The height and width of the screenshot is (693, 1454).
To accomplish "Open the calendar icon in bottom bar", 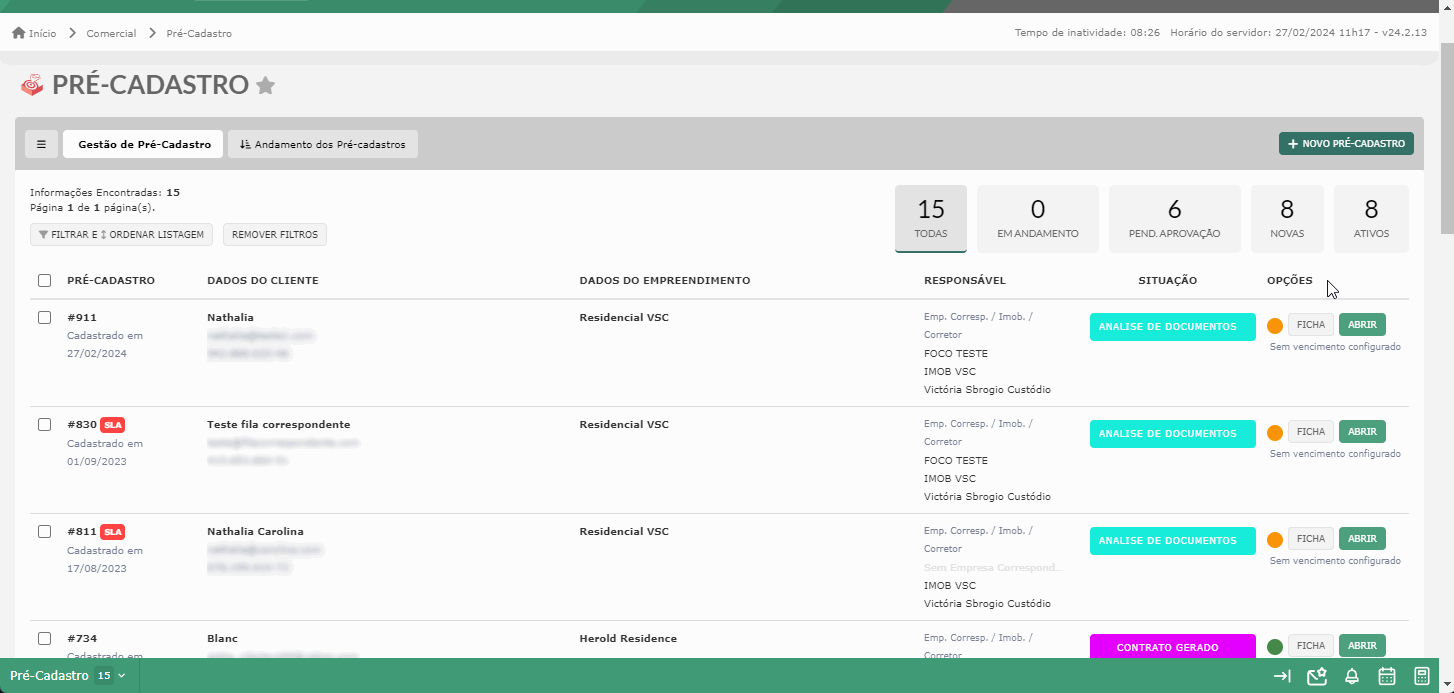I will (x=1387, y=676).
